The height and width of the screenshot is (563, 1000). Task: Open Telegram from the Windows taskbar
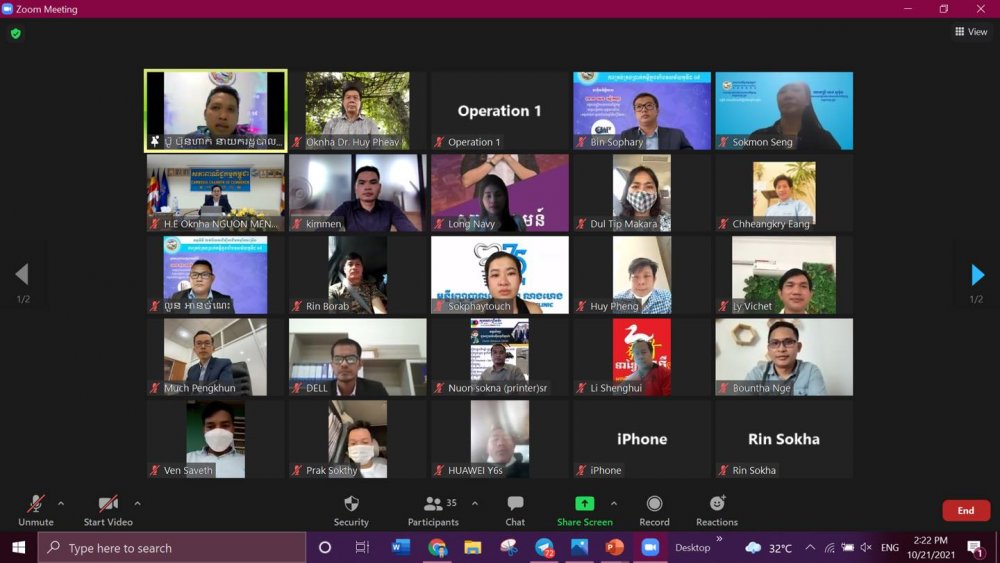point(545,547)
